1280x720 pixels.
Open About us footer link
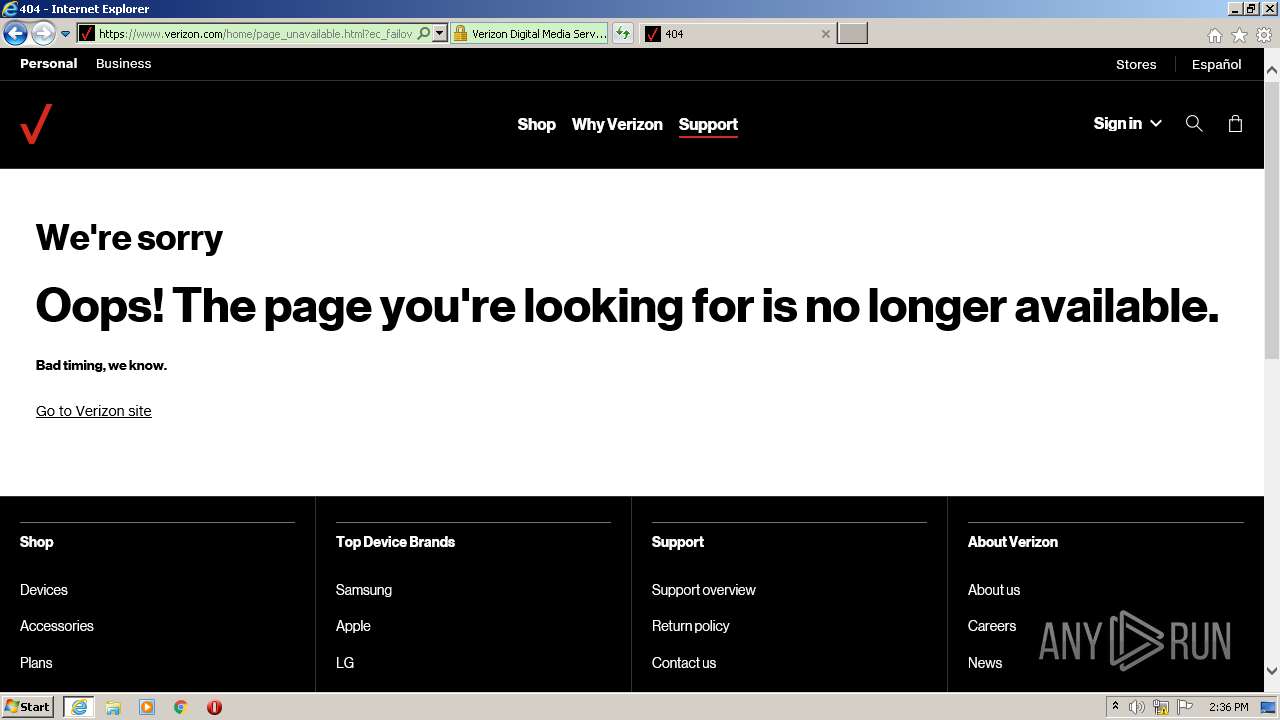pyautogui.click(x=994, y=590)
